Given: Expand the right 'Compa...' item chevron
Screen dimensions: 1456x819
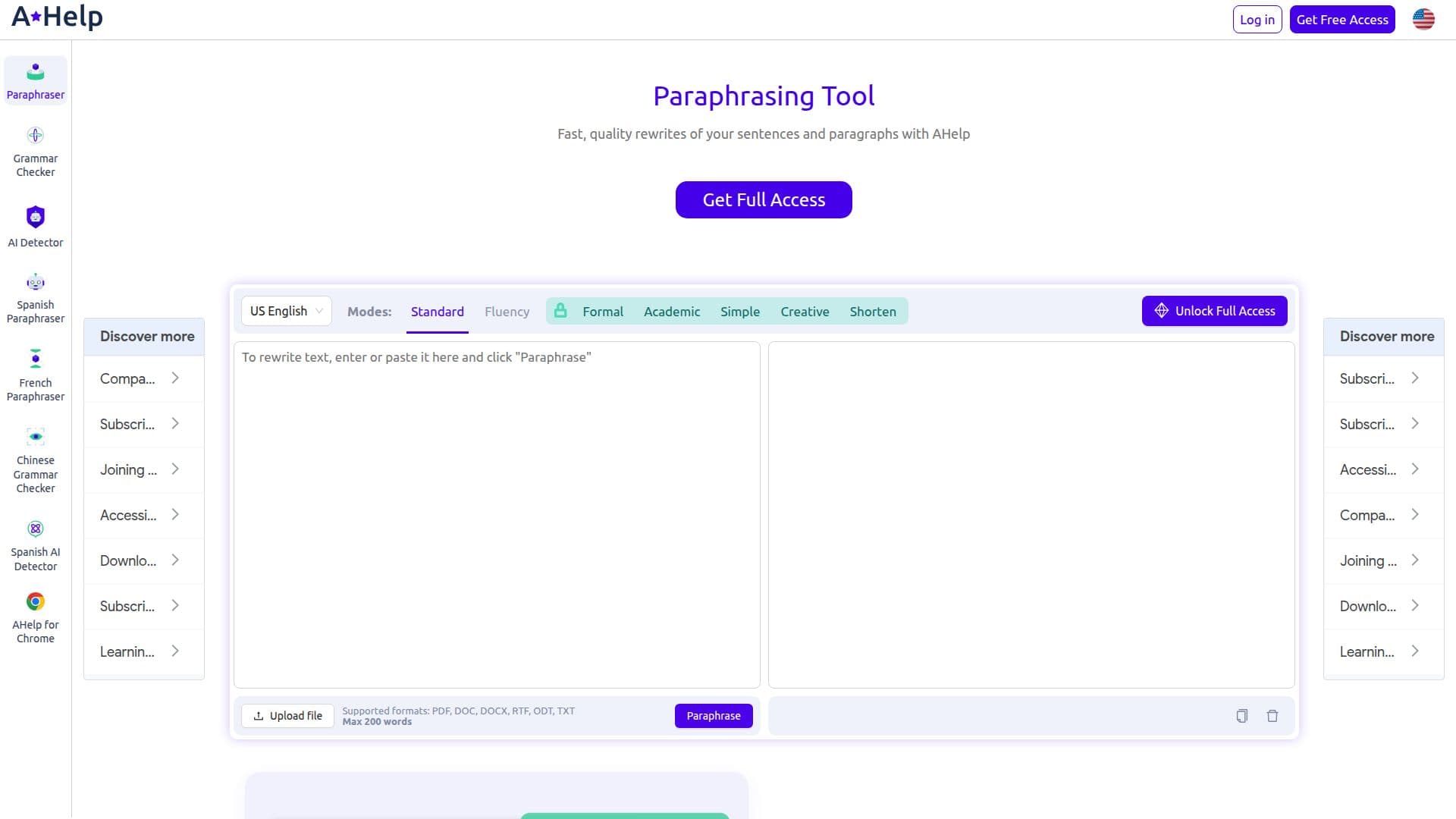Looking at the screenshot, I should tap(1415, 514).
